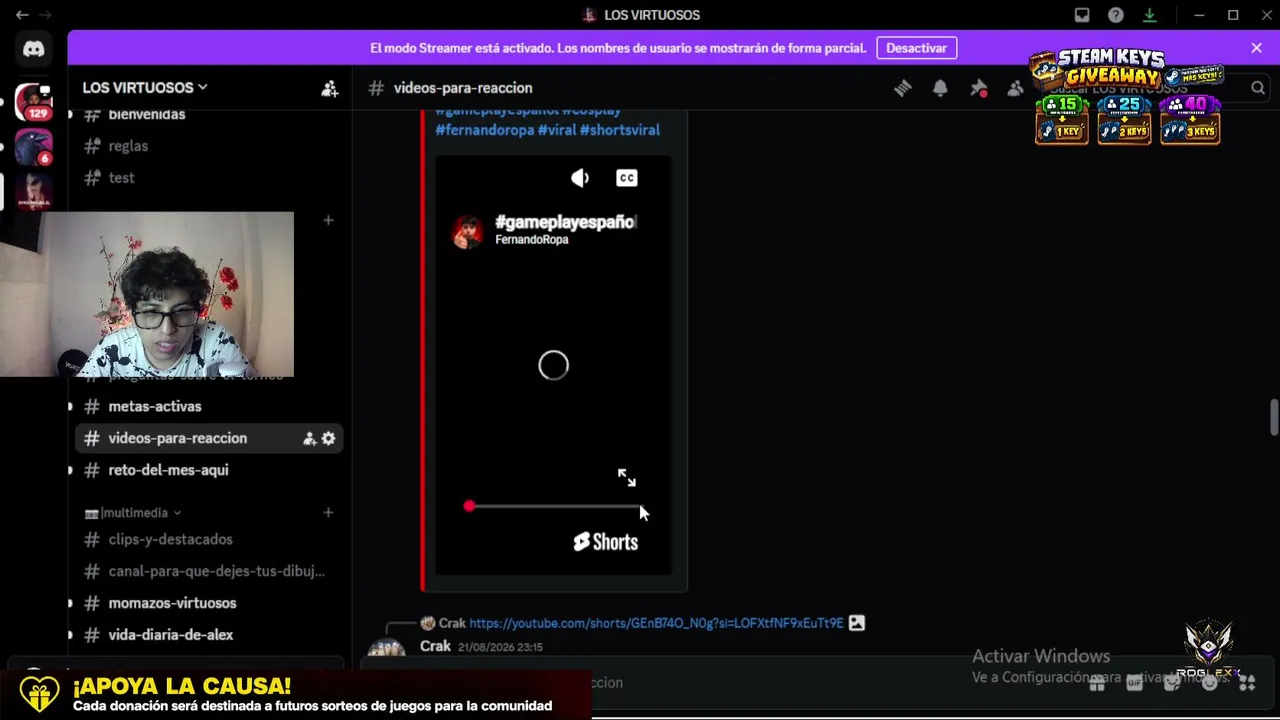
Task: Open the emoji picker
Action: (x=1210, y=683)
